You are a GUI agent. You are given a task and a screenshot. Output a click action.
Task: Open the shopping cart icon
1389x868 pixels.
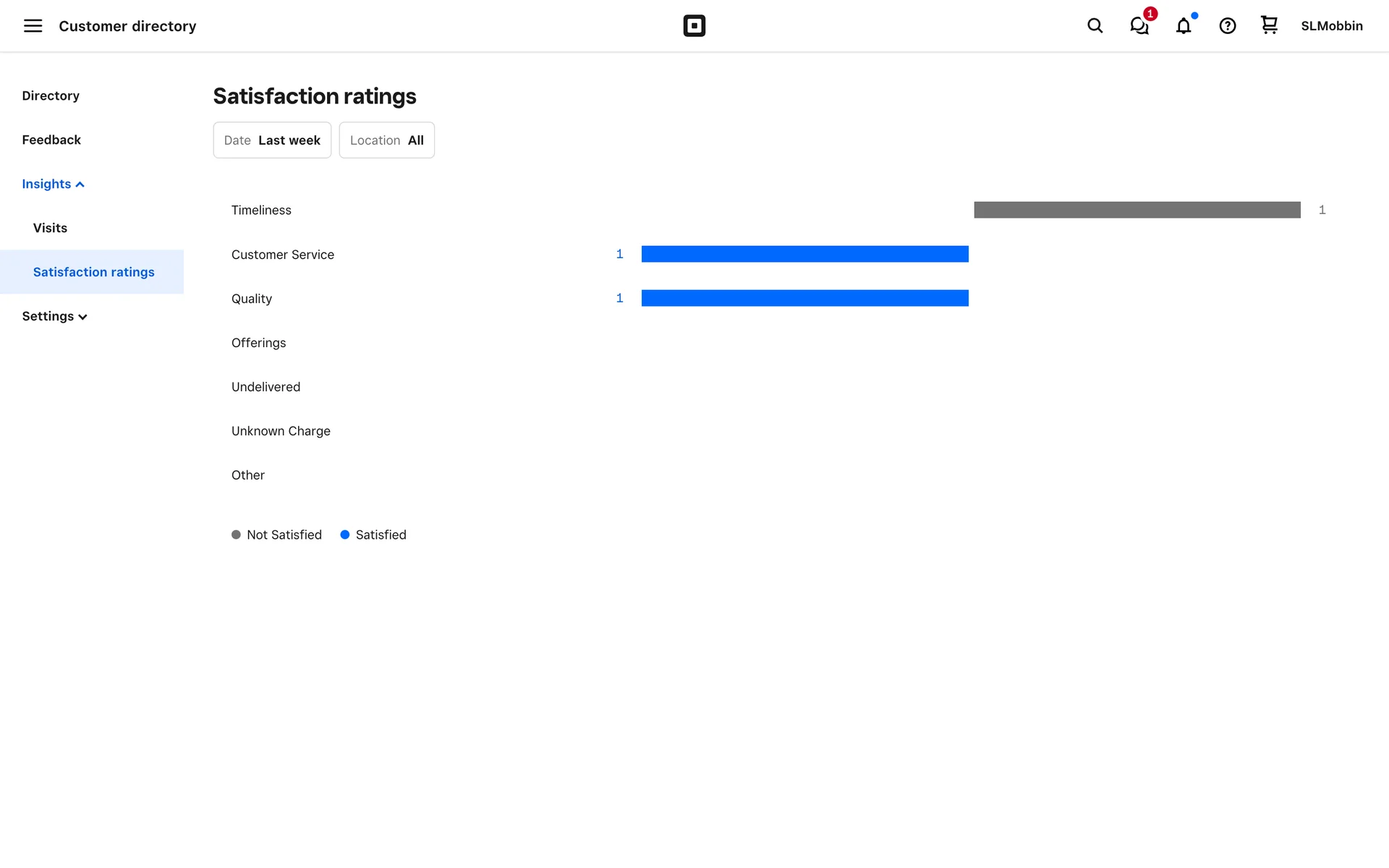(x=1269, y=25)
